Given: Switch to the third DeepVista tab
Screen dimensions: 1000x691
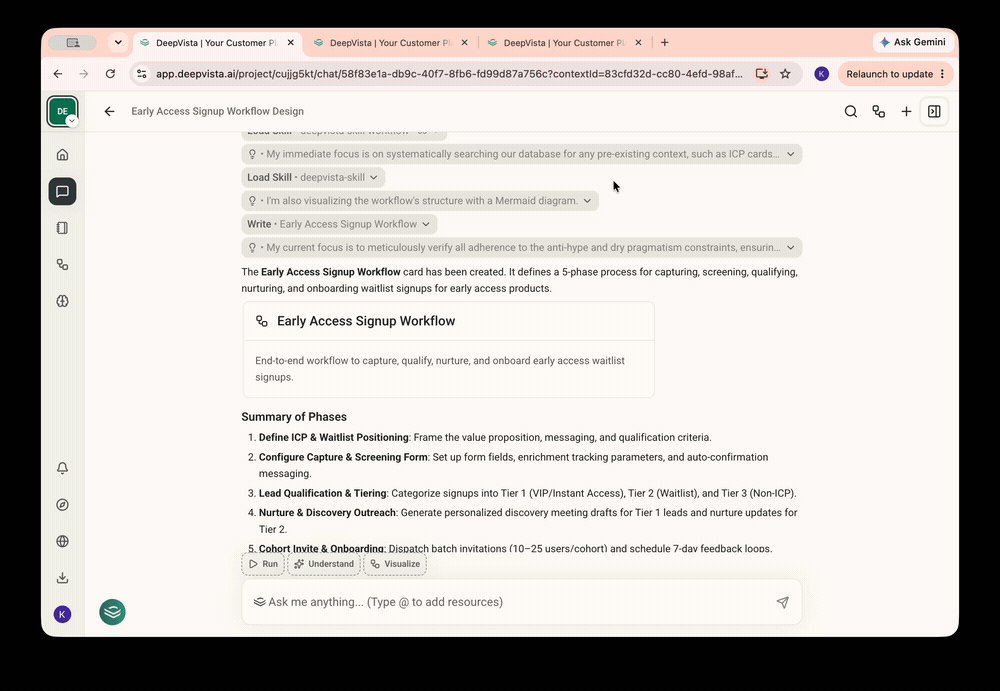Looking at the screenshot, I should 564,43.
